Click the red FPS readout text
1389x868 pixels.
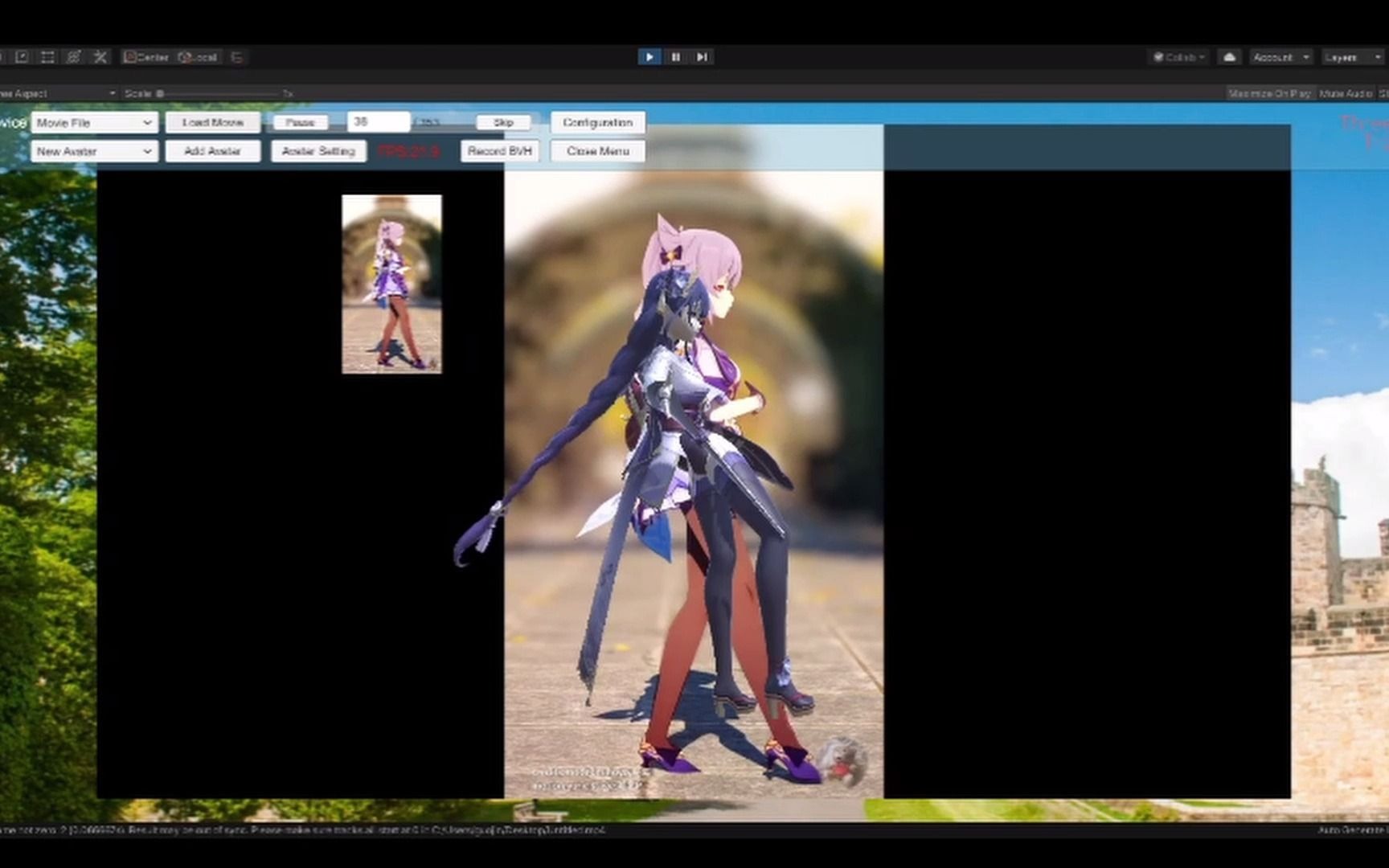[408, 151]
